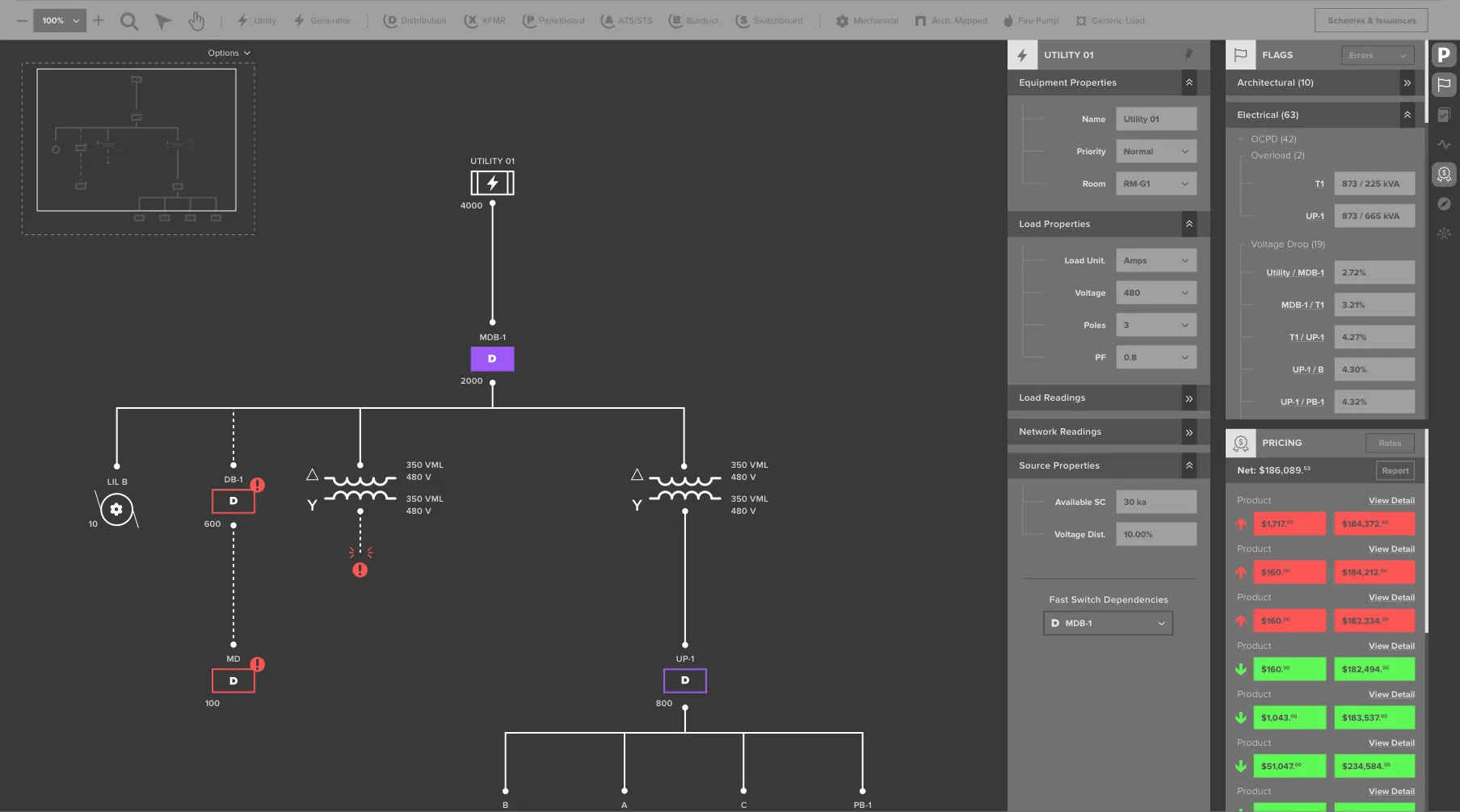Open the pricing badge sidebar icon
Viewport: 1460px width, 812px height.
pos(1444,174)
